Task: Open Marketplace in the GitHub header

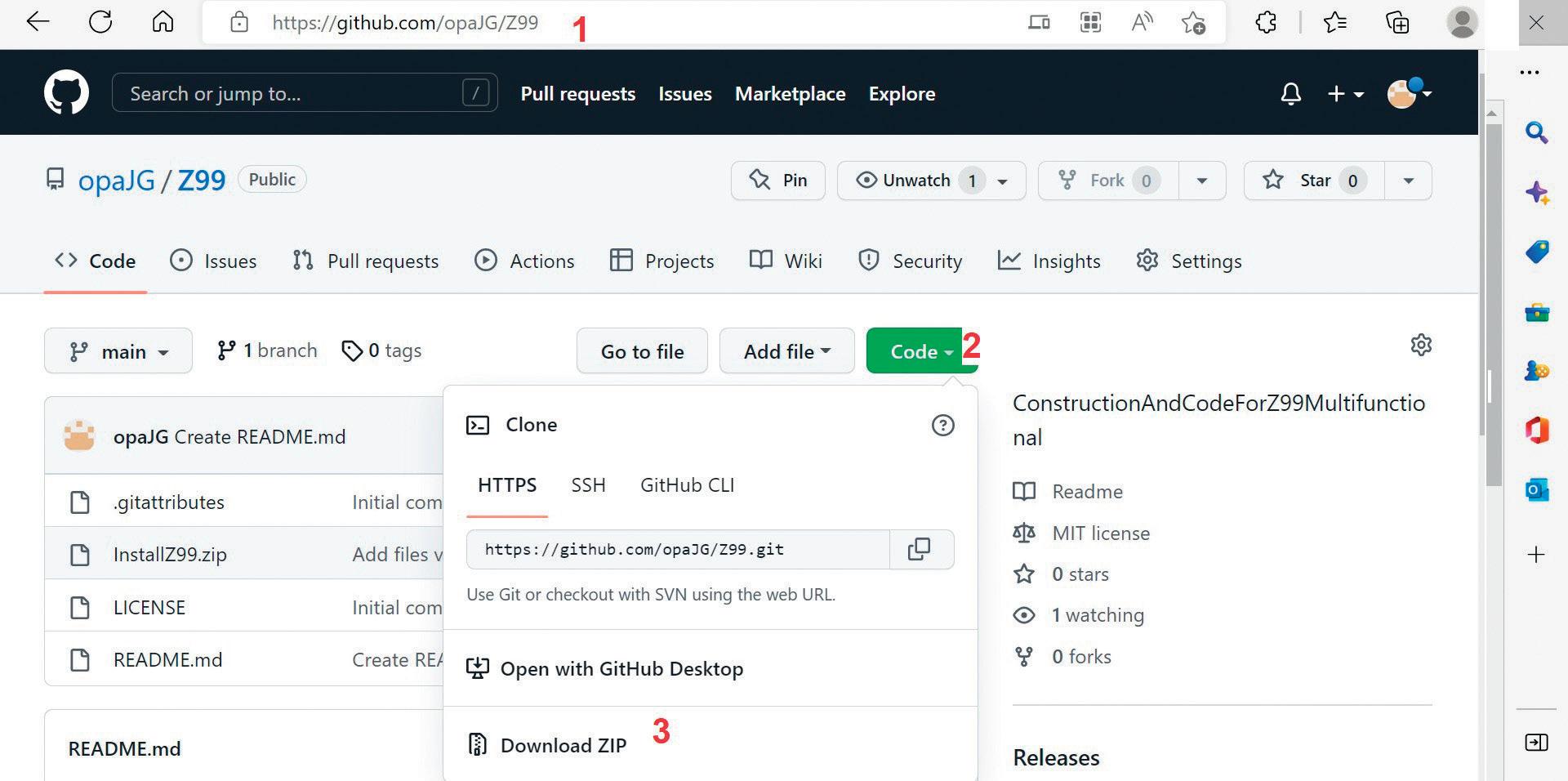Action: click(790, 94)
